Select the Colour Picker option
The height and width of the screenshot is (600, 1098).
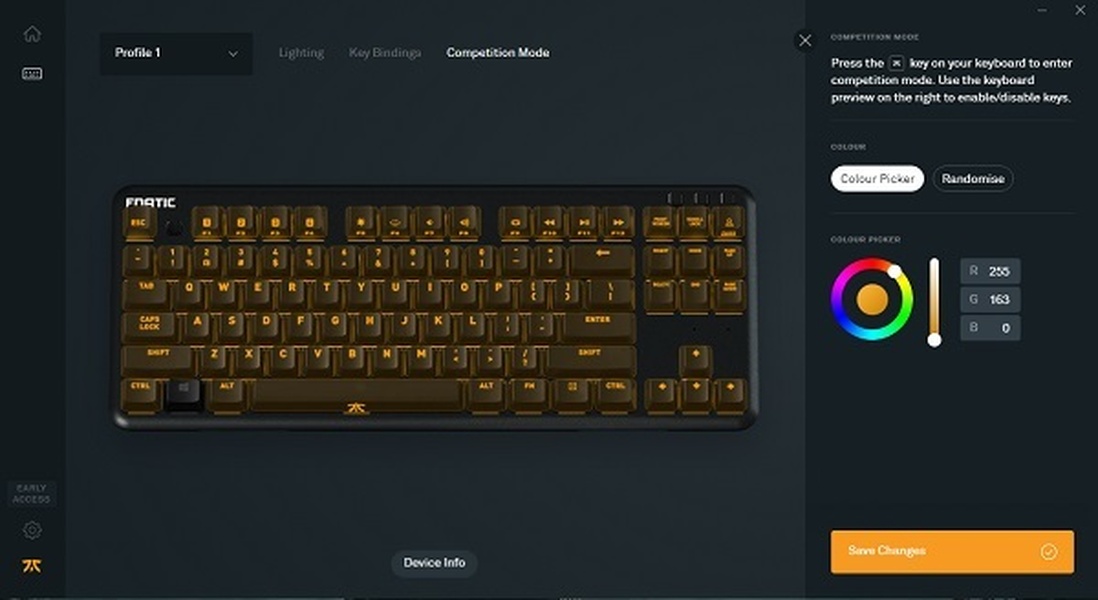point(877,179)
